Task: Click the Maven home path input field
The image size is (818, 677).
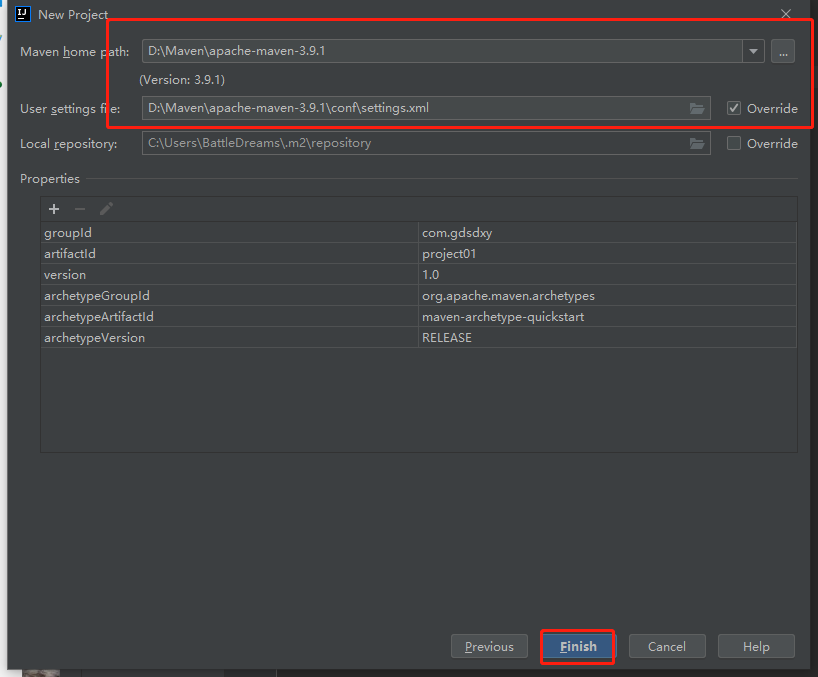Action: pos(442,51)
